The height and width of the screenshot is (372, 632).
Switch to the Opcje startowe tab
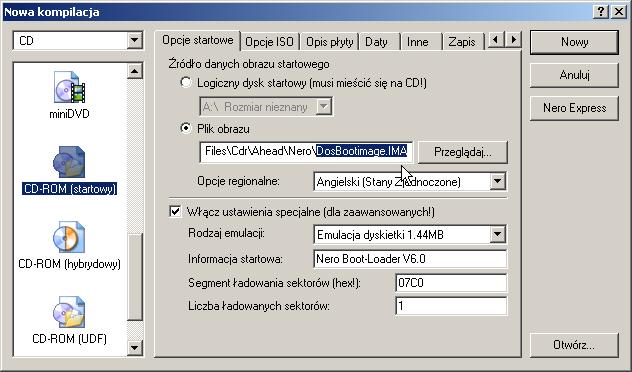198,40
